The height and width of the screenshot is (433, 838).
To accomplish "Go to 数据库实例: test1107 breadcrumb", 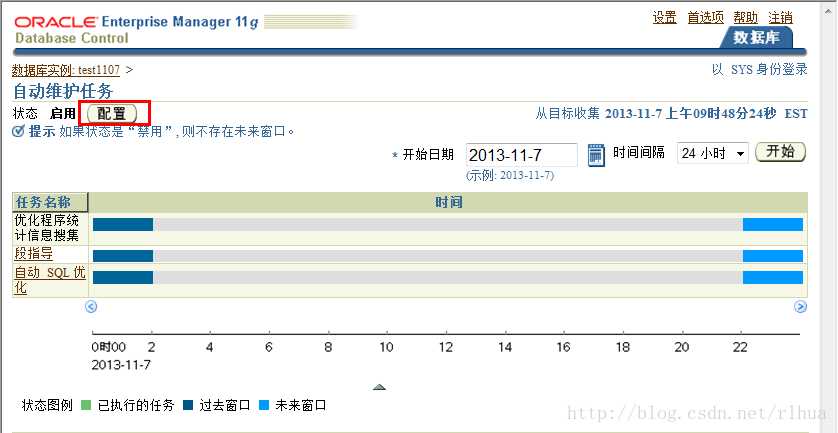I will [66, 69].
